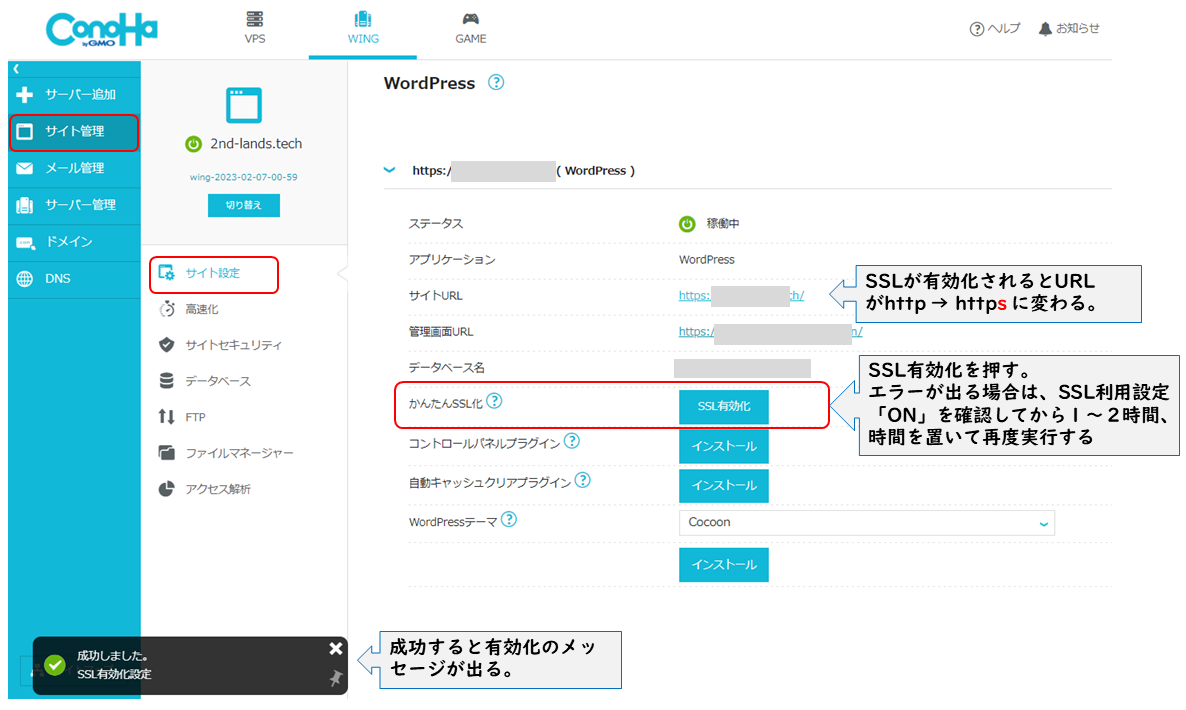
Task: Open サイト設定 submenu item
Action: tap(214, 274)
